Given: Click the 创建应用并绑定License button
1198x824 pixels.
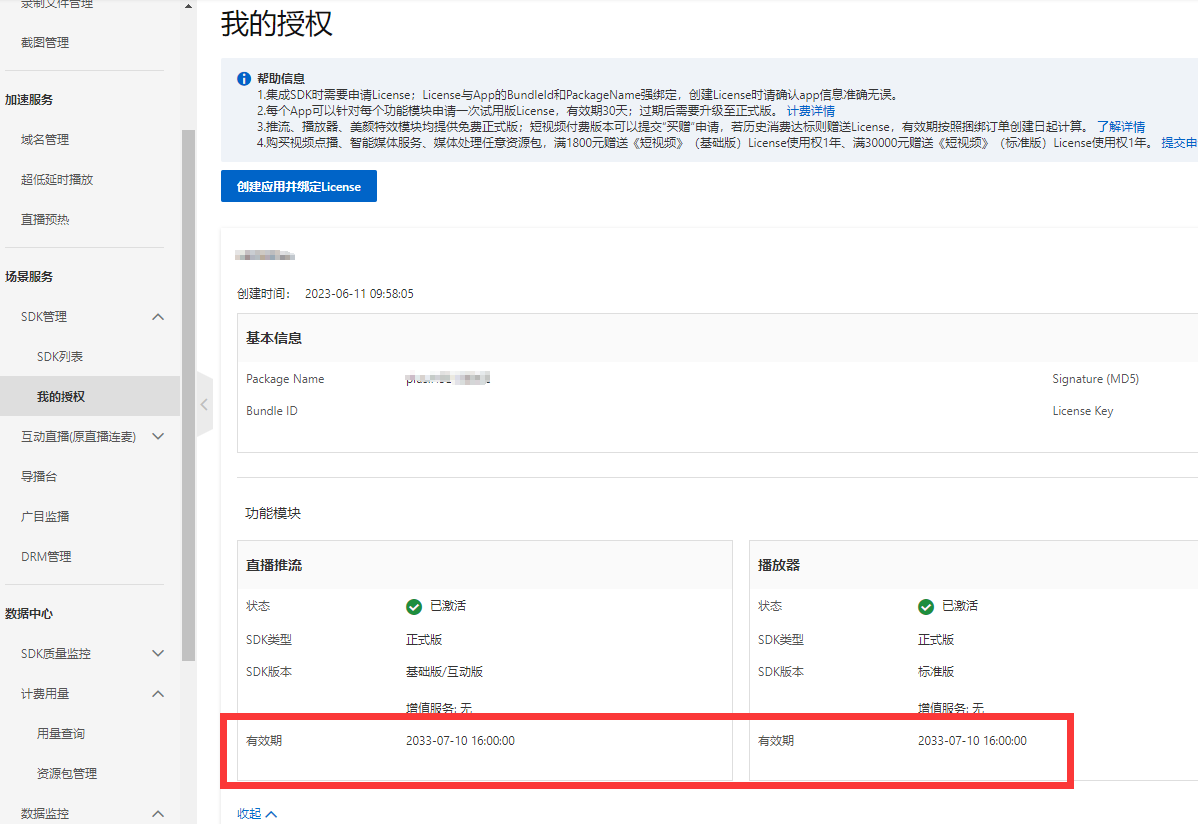Looking at the screenshot, I should (299, 187).
